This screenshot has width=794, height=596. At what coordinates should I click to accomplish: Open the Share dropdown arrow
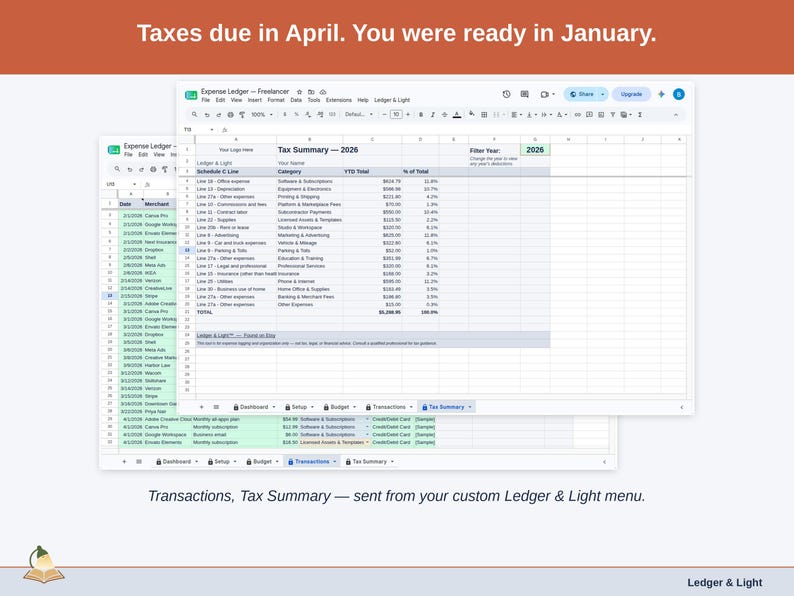tap(603, 94)
